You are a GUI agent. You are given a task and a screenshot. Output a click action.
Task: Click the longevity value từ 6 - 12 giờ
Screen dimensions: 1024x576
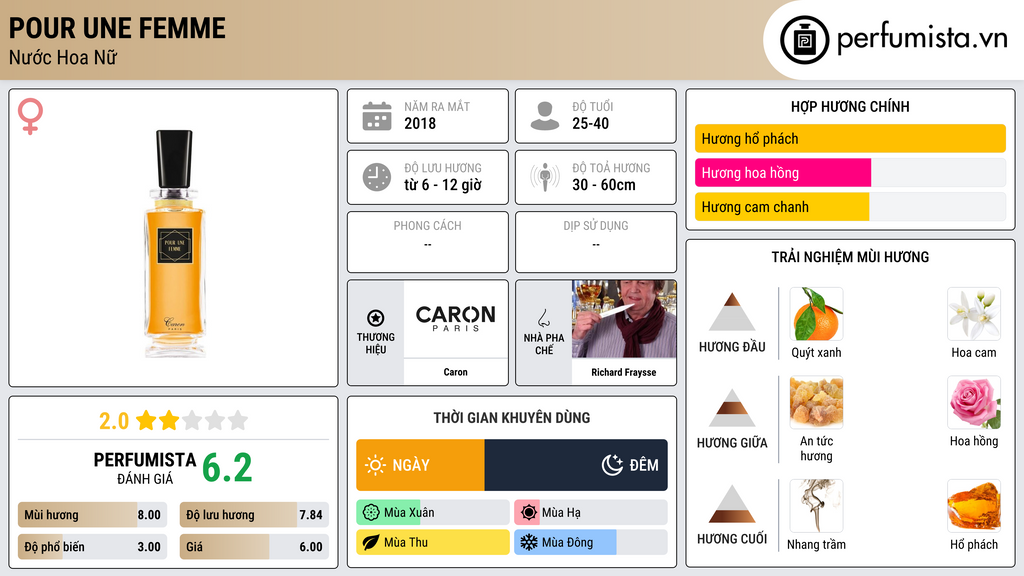pyautogui.click(x=442, y=185)
